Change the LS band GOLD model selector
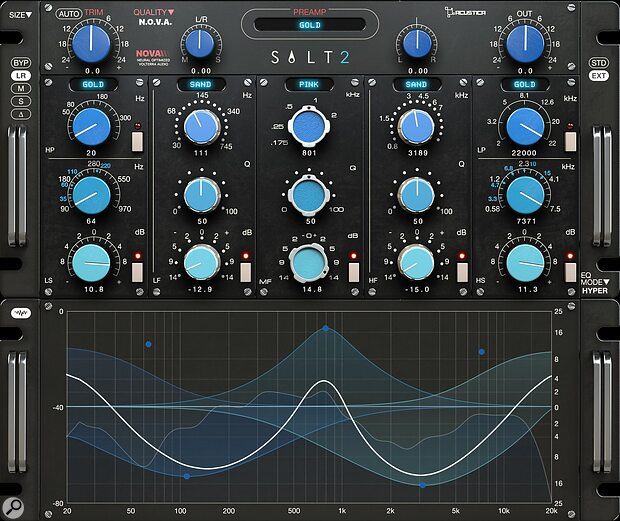The width and height of the screenshot is (620, 521). click(x=93, y=84)
